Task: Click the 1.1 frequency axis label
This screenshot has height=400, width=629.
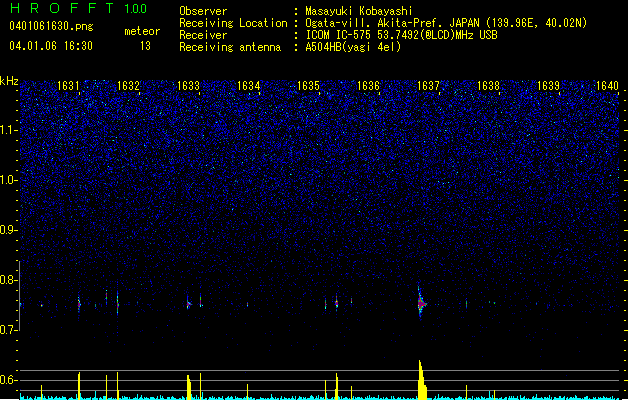Action: pos(9,130)
